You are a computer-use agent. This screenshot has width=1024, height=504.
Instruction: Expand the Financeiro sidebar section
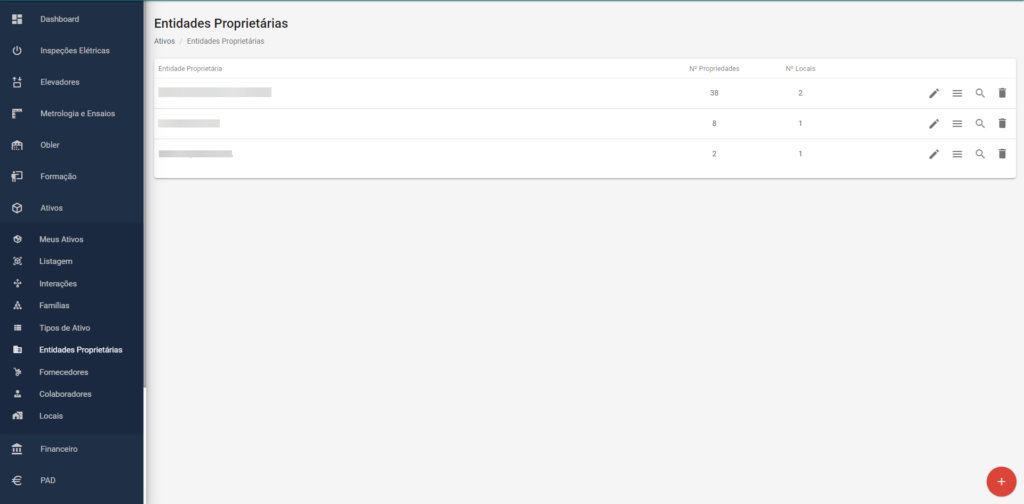71,449
